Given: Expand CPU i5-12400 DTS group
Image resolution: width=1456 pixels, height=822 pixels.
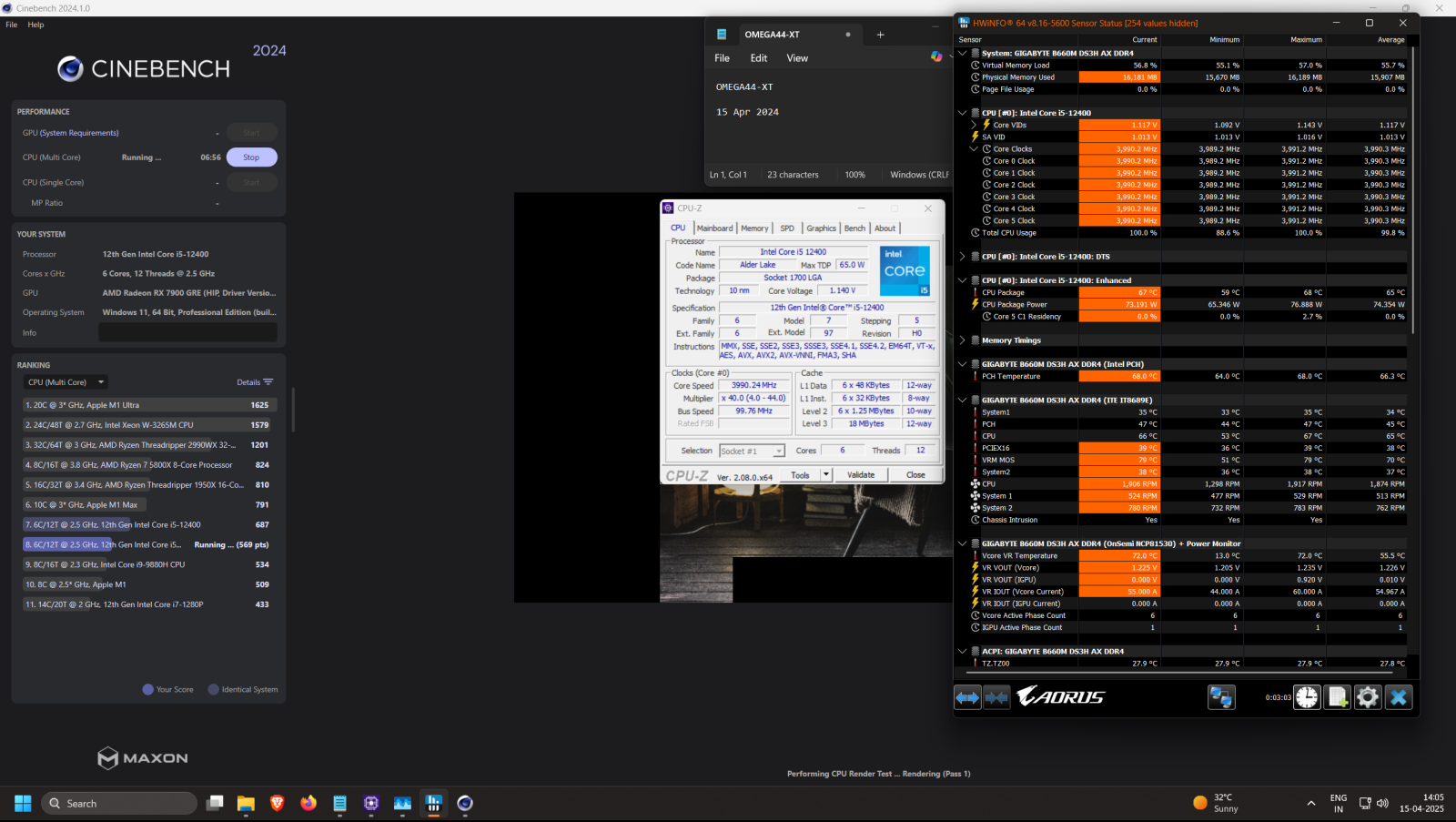Looking at the screenshot, I should tap(963, 257).
